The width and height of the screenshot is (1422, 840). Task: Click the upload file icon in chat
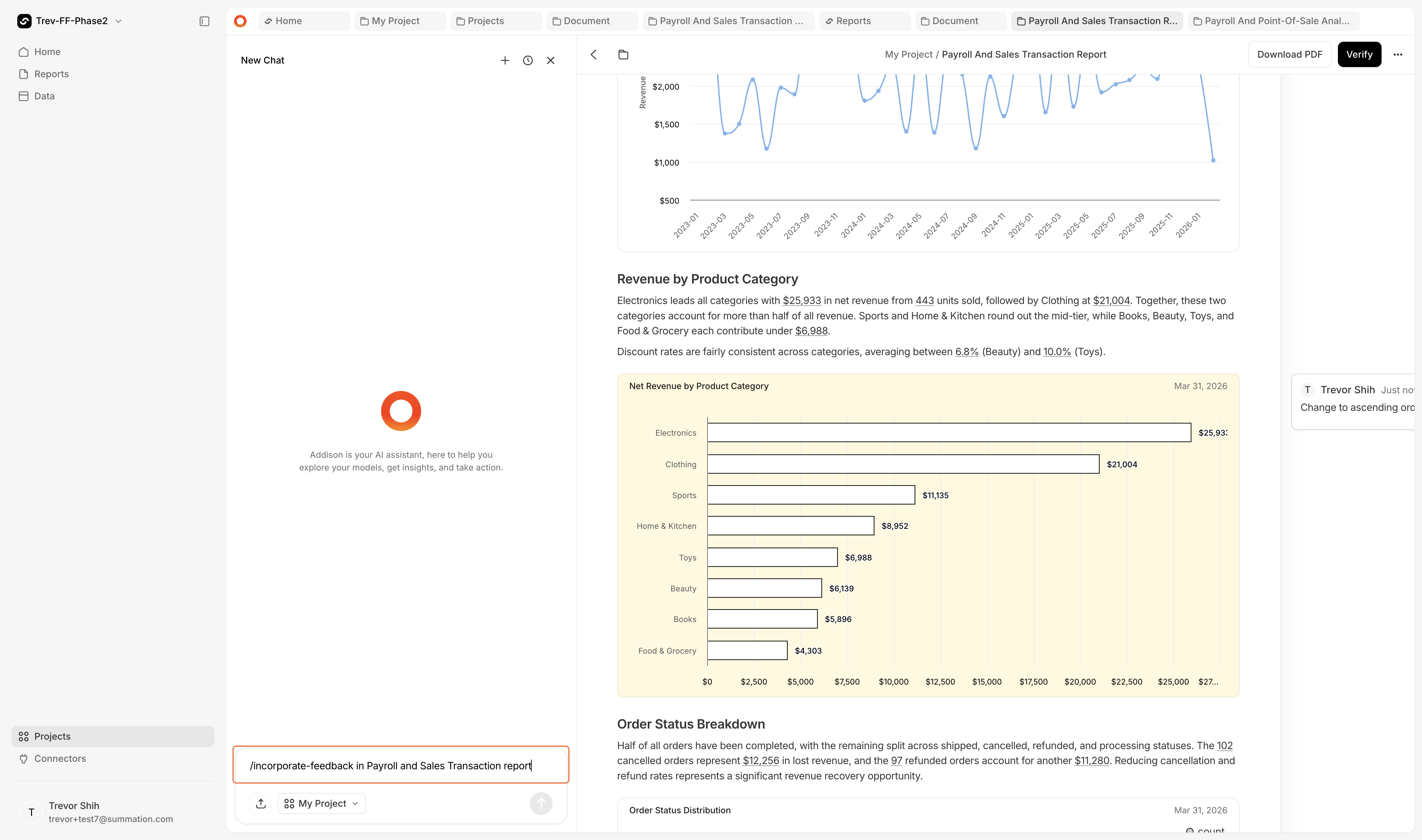(x=261, y=803)
